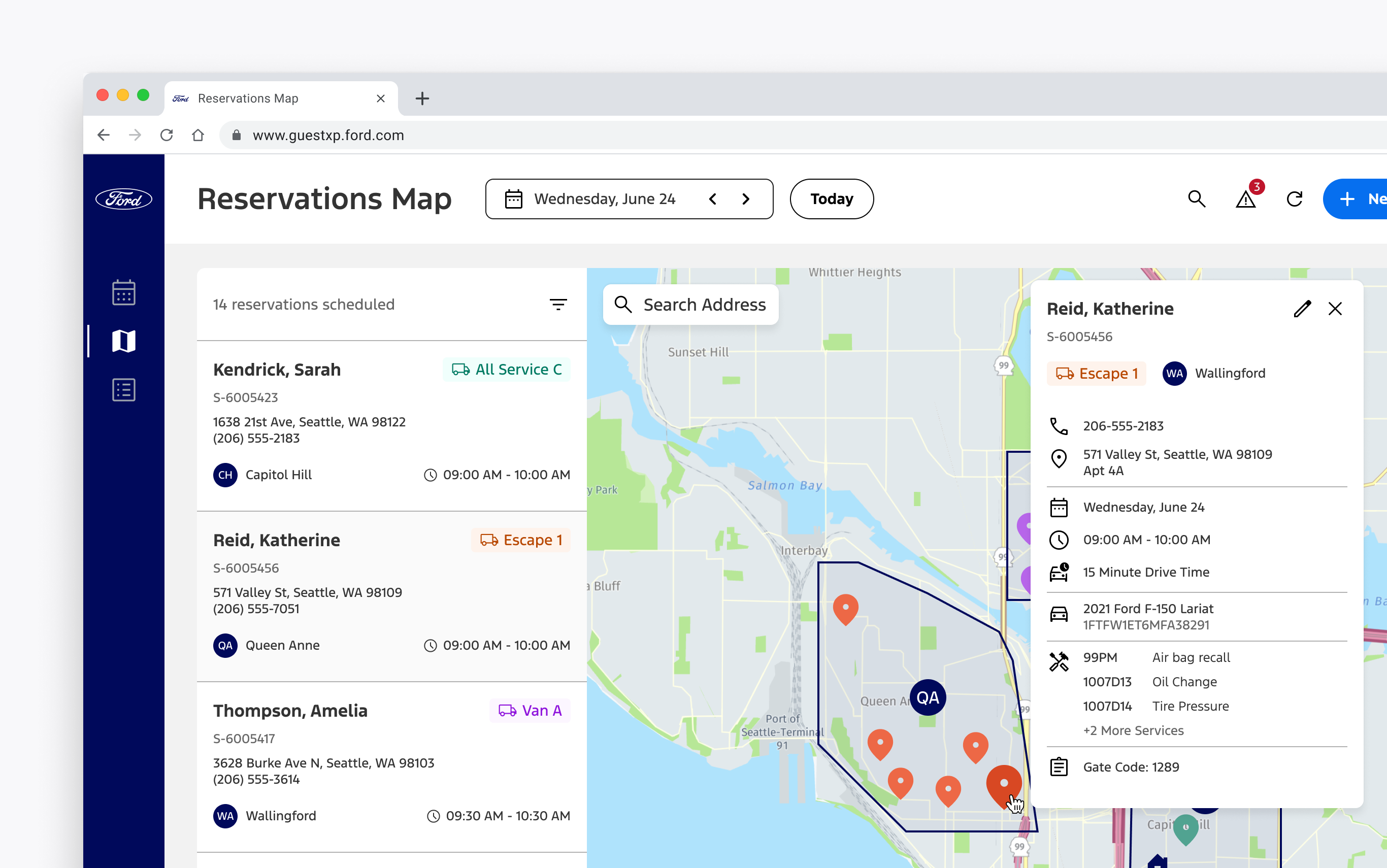Open the list view sidebar icon
This screenshot has width=1387, height=868.
123,390
